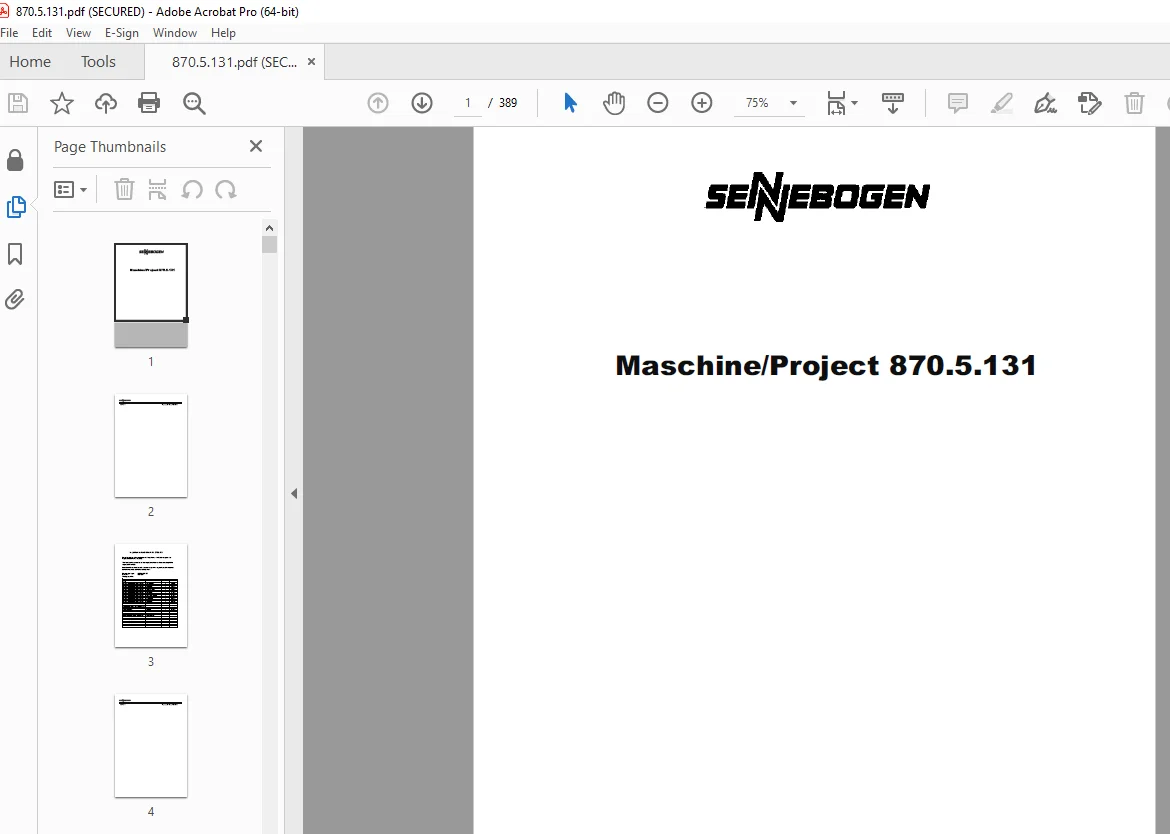
Task: Zoom out with the minus icon
Action: (657, 103)
